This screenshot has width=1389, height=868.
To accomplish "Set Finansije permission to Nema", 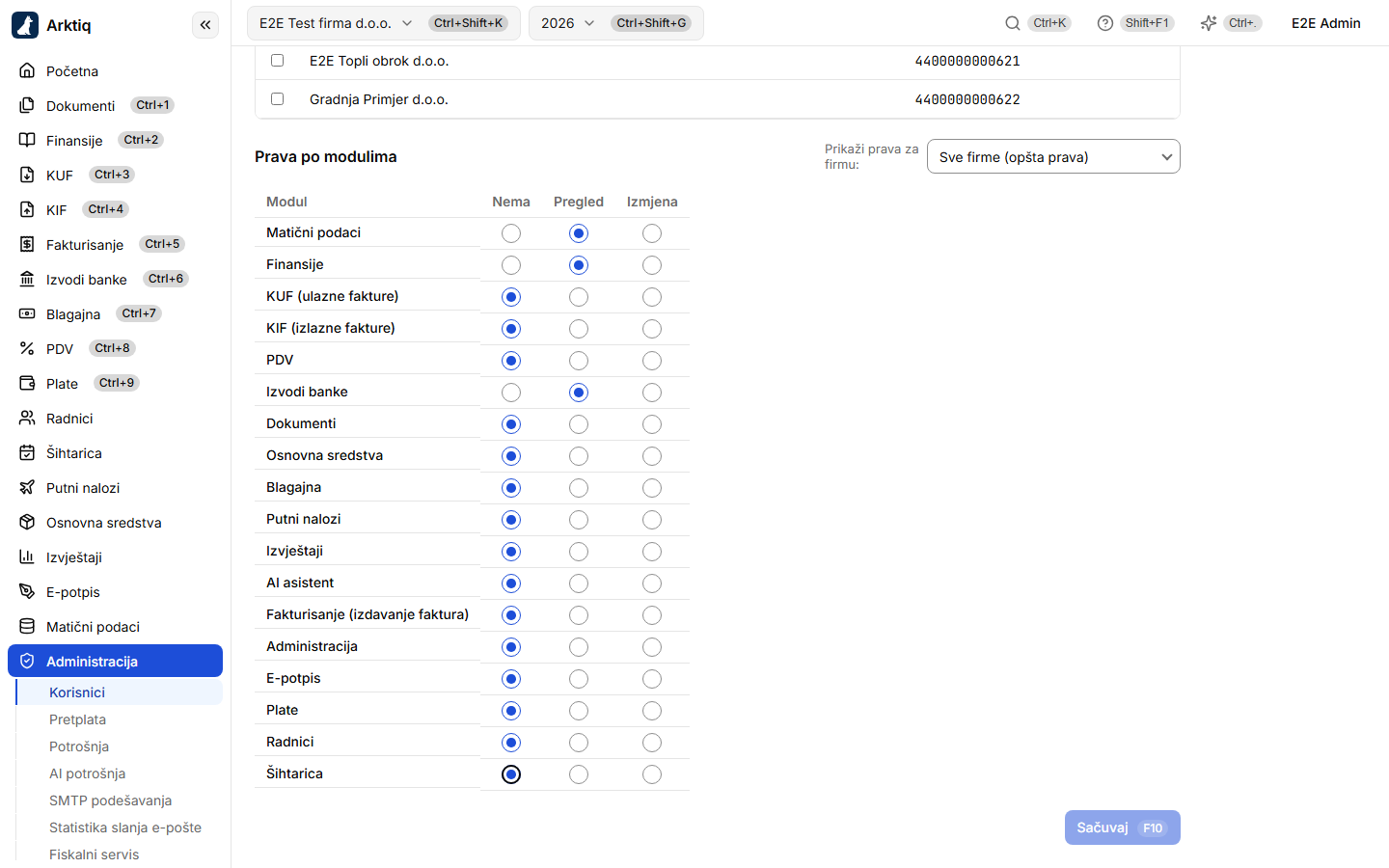I will click(511, 265).
